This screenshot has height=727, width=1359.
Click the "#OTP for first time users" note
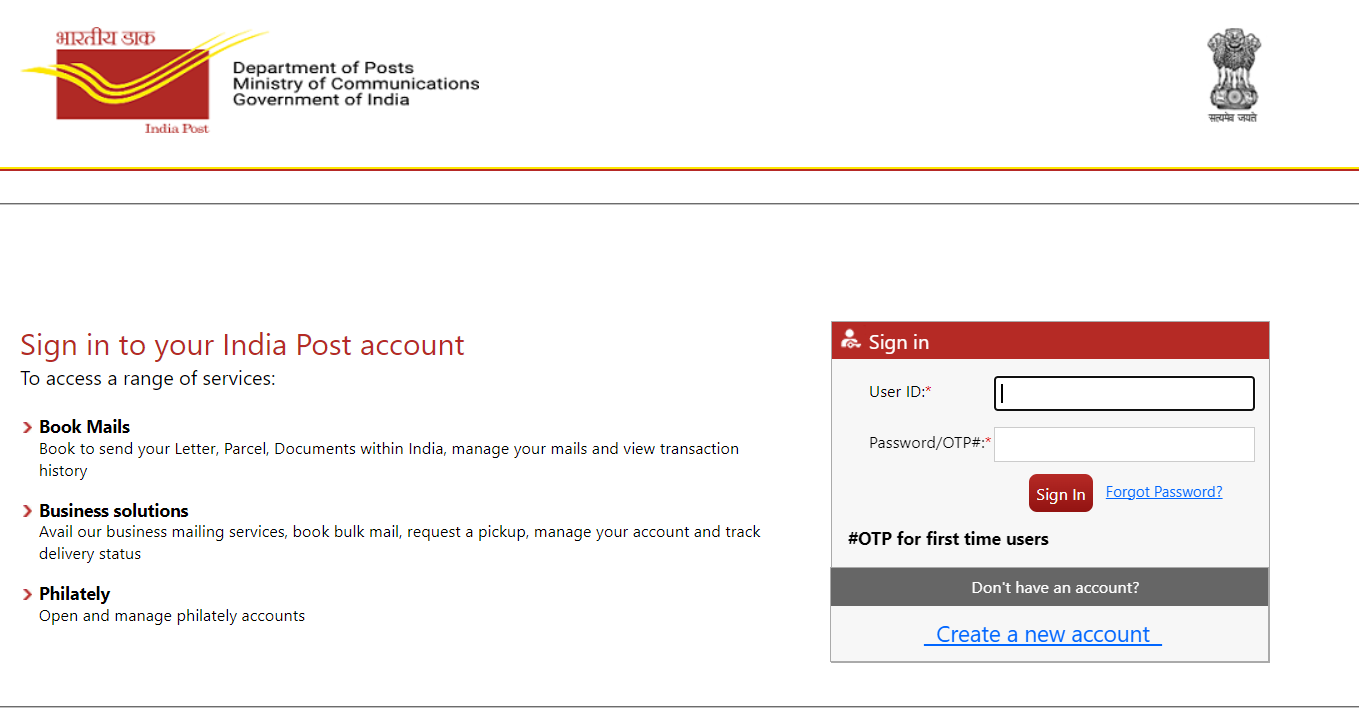(x=948, y=539)
